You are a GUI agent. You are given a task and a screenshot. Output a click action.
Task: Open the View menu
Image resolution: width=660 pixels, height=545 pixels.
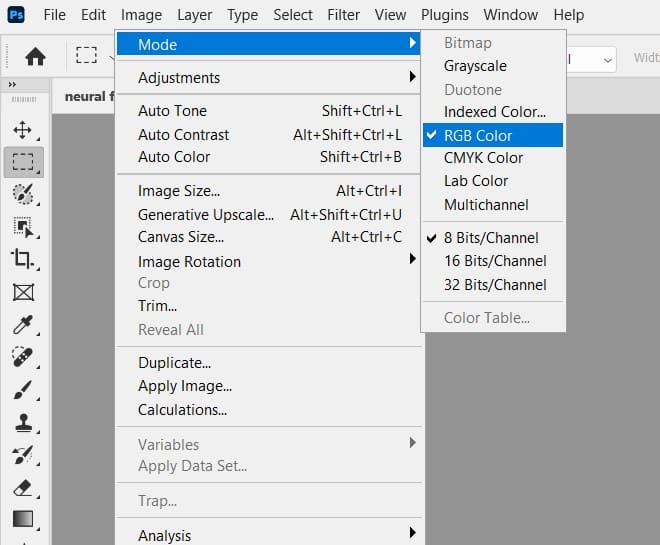click(x=390, y=15)
